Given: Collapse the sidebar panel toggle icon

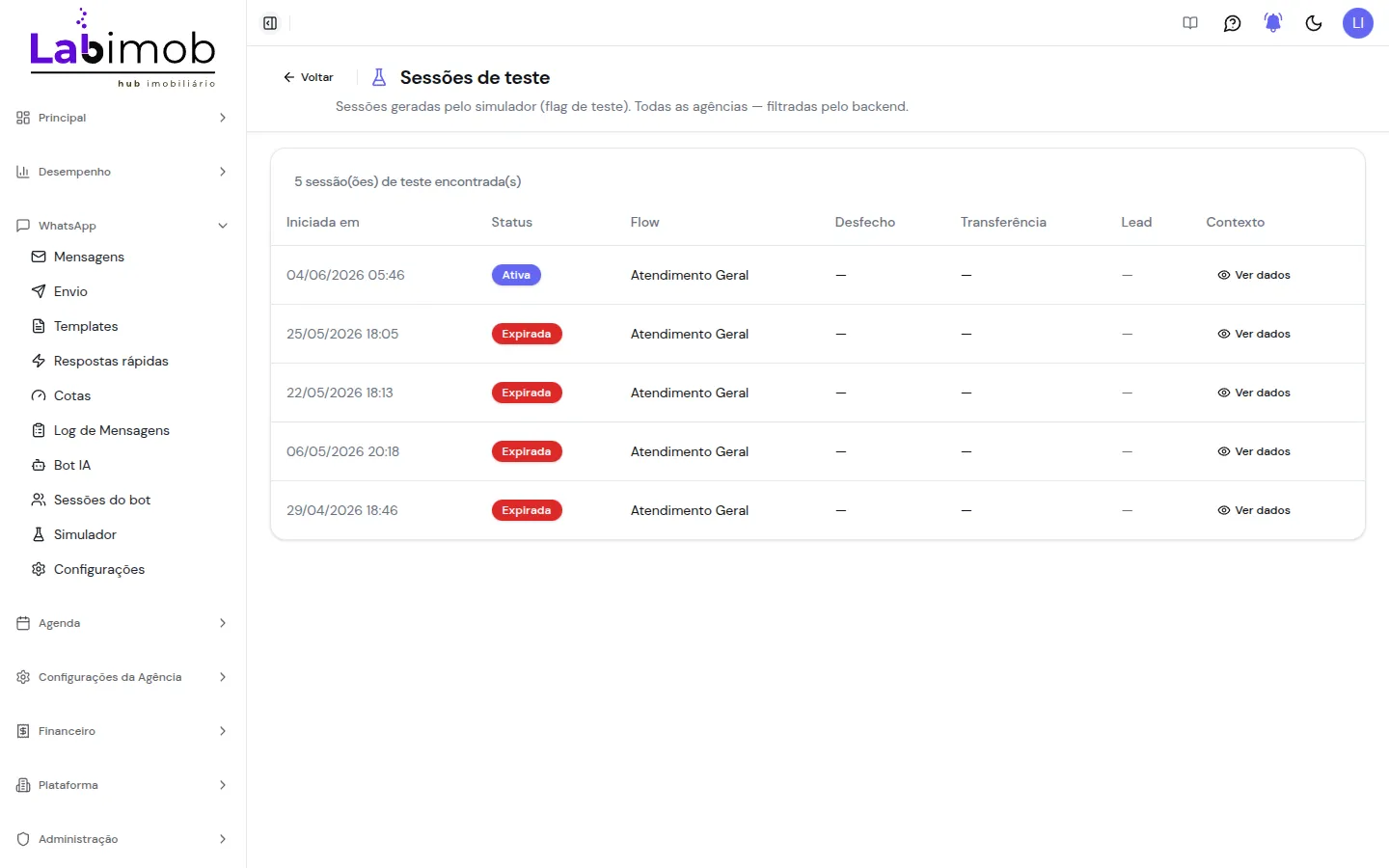Looking at the screenshot, I should point(270,23).
